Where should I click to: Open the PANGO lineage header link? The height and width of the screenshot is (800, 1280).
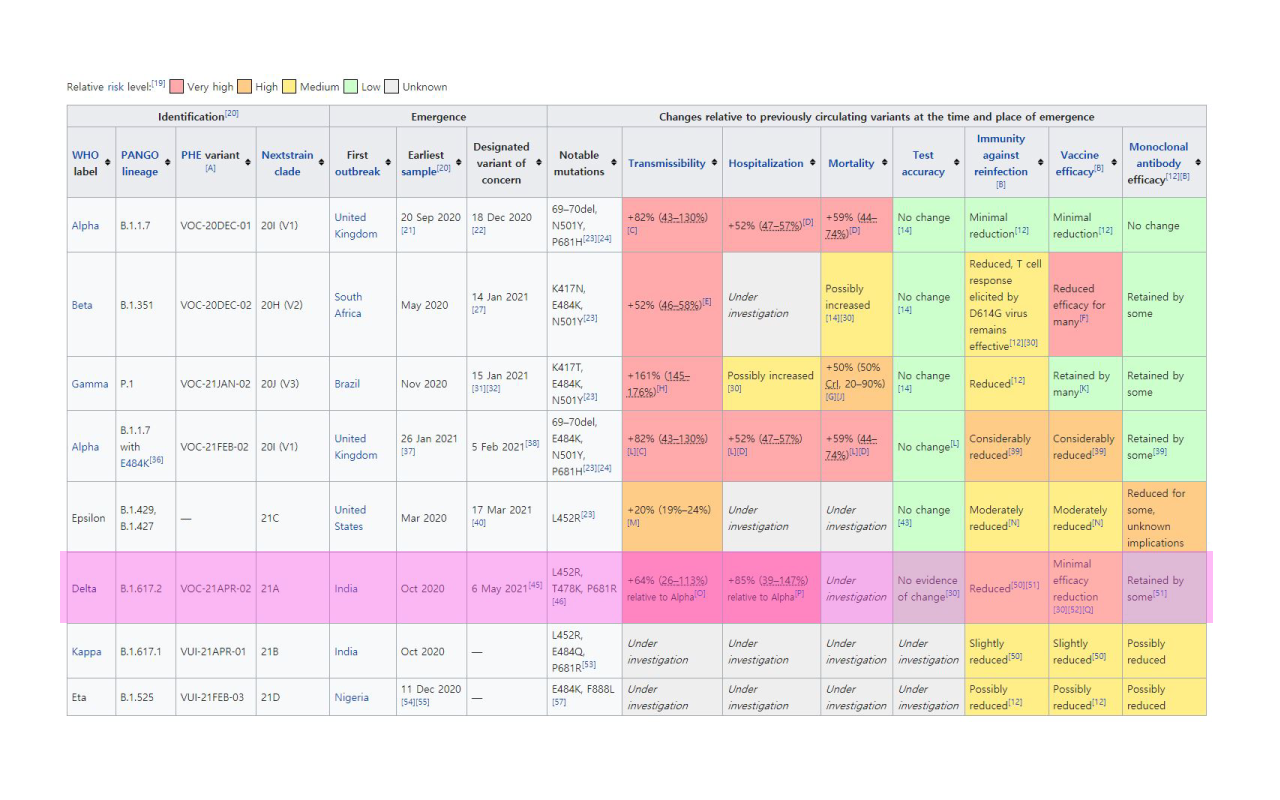[140, 163]
